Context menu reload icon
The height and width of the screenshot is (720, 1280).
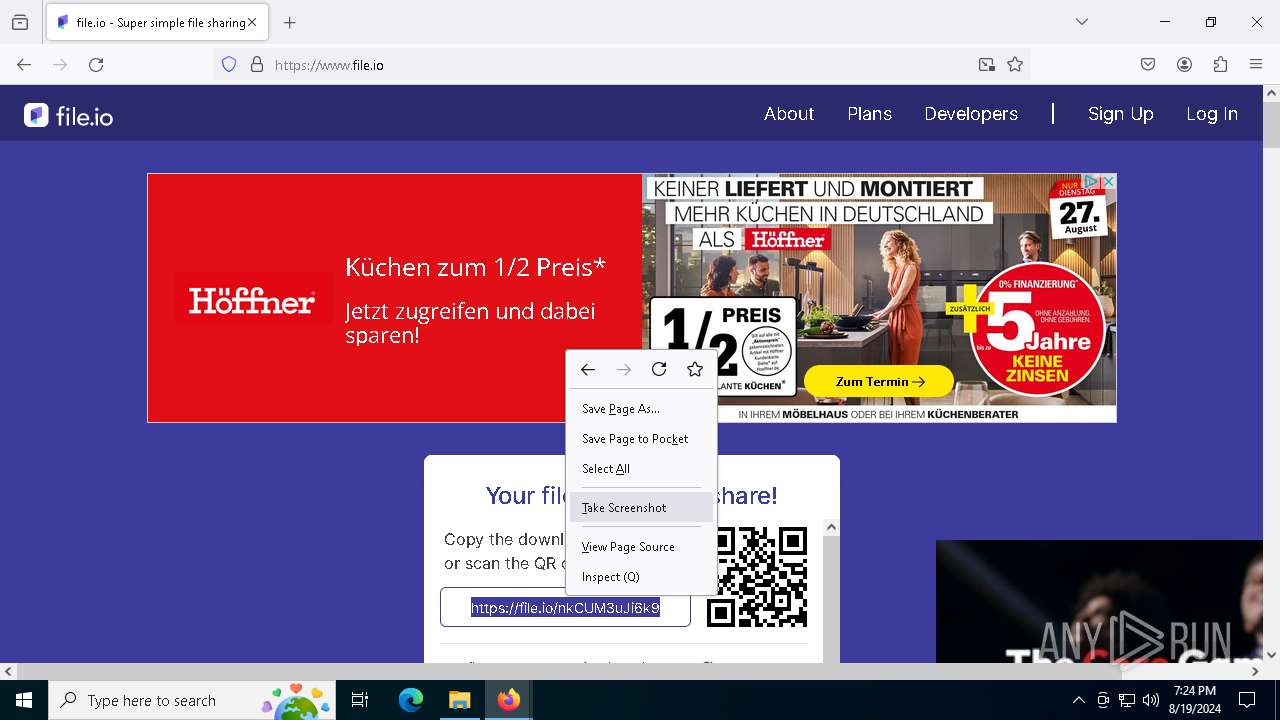pos(659,370)
